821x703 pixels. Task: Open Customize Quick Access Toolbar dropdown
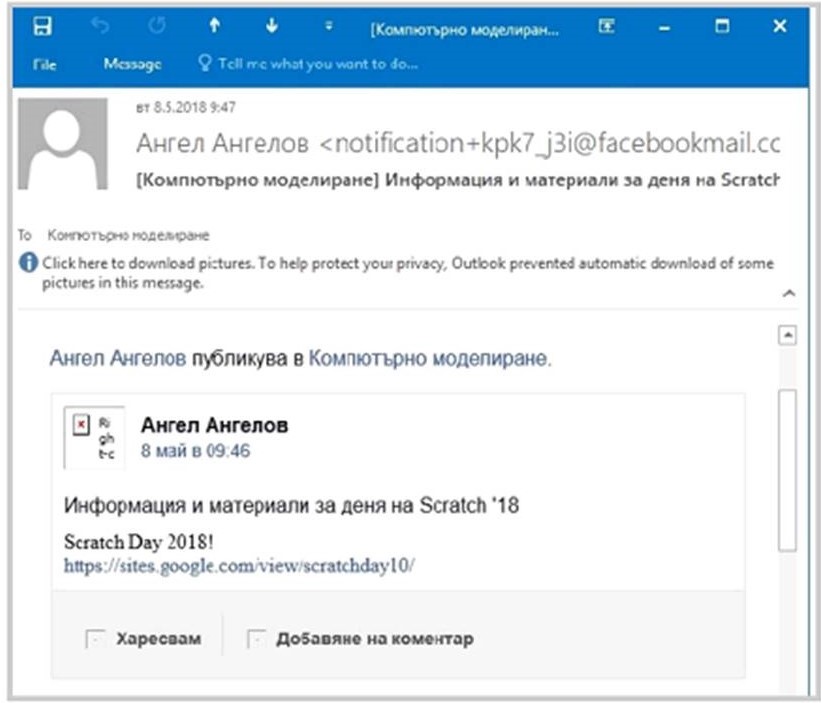click(328, 28)
